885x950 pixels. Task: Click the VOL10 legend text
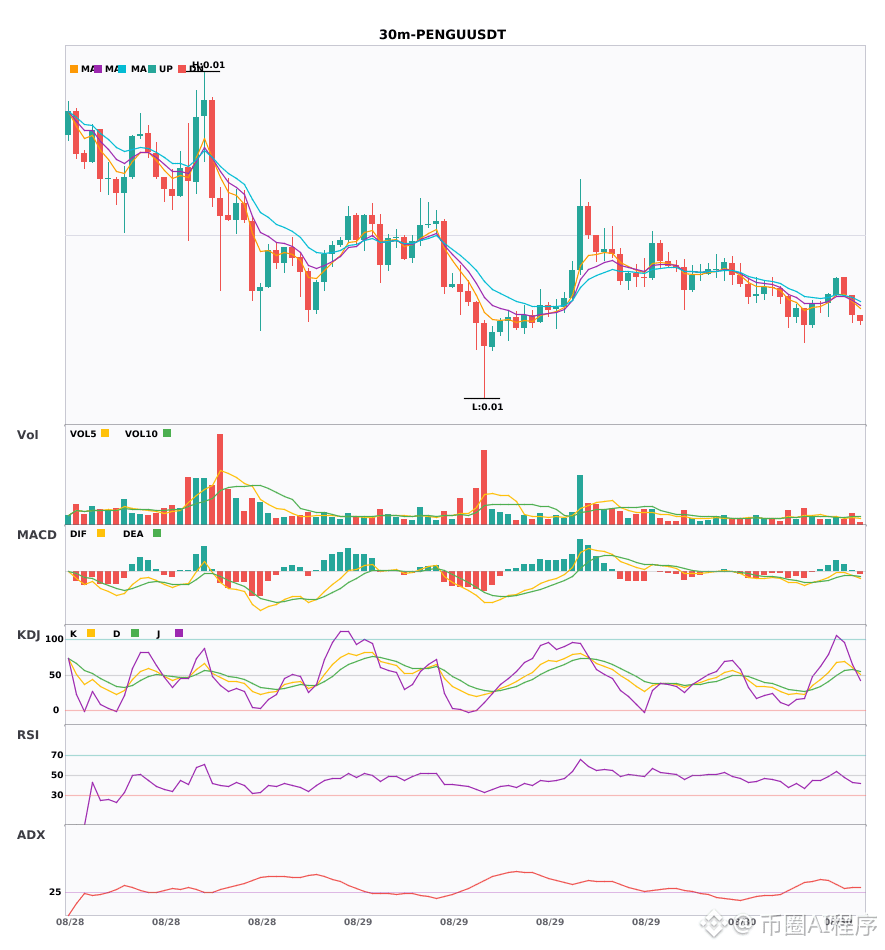141,434
